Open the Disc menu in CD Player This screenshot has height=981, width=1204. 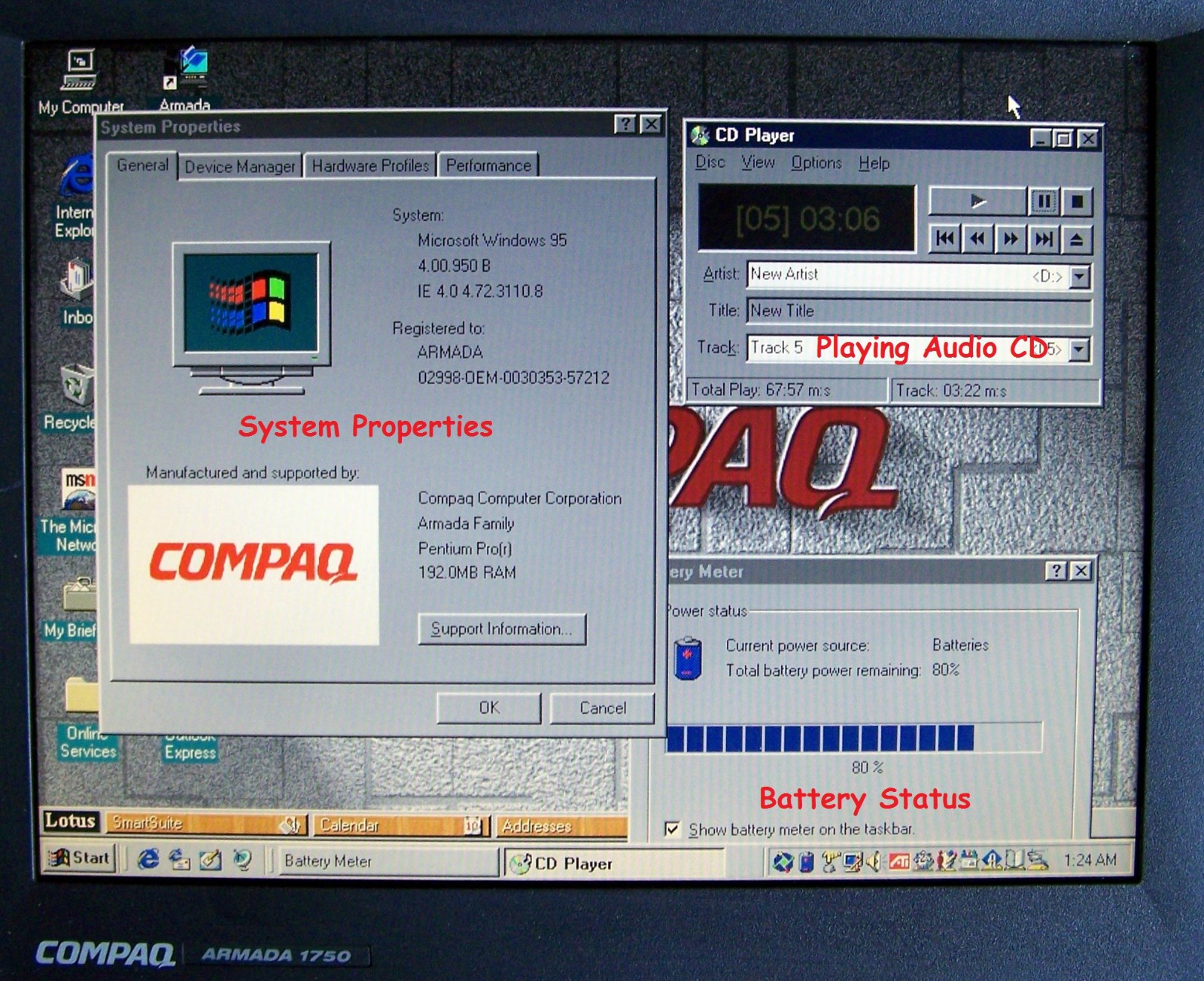pyautogui.click(x=710, y=162)
